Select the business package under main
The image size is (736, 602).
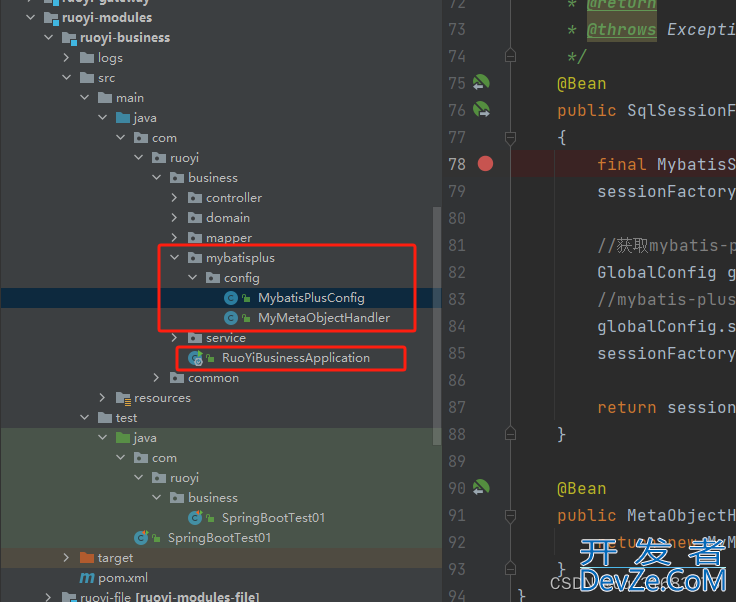click(x=213, y=178)
